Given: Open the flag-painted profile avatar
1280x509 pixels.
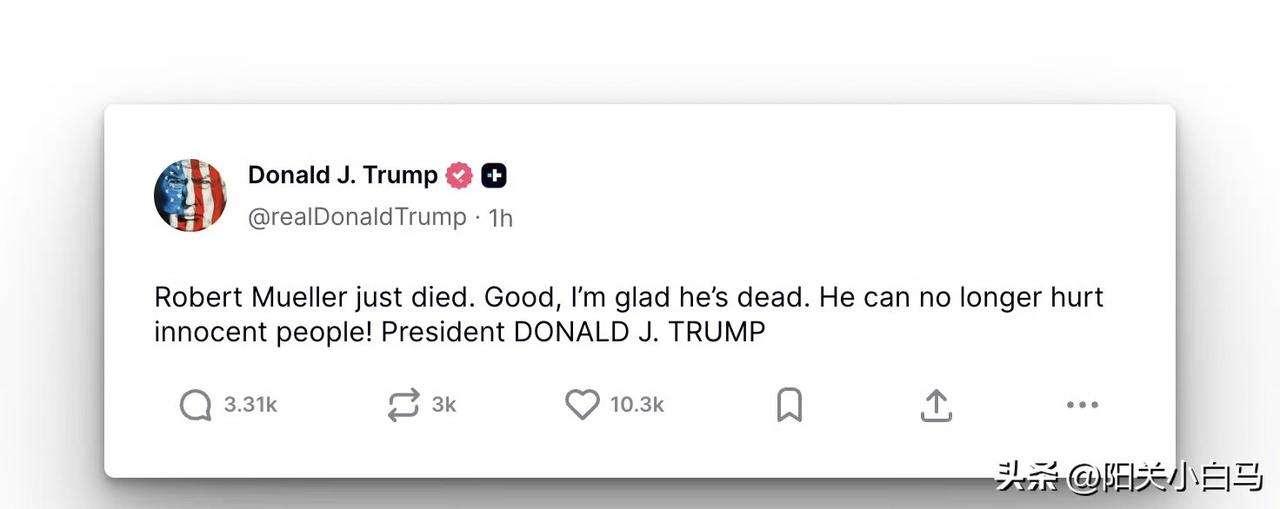Looking at the screenshot, I should (190, 195).
